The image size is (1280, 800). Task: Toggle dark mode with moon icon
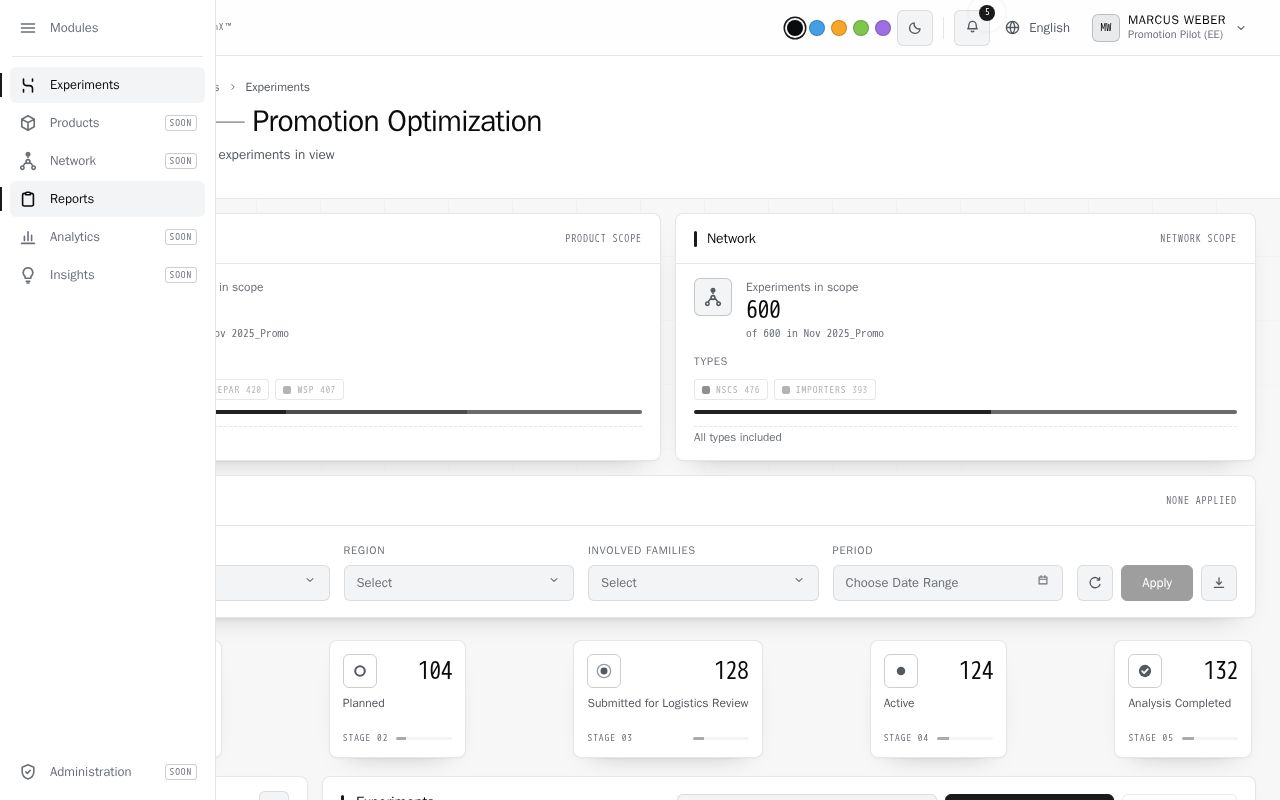pos(915,28)
